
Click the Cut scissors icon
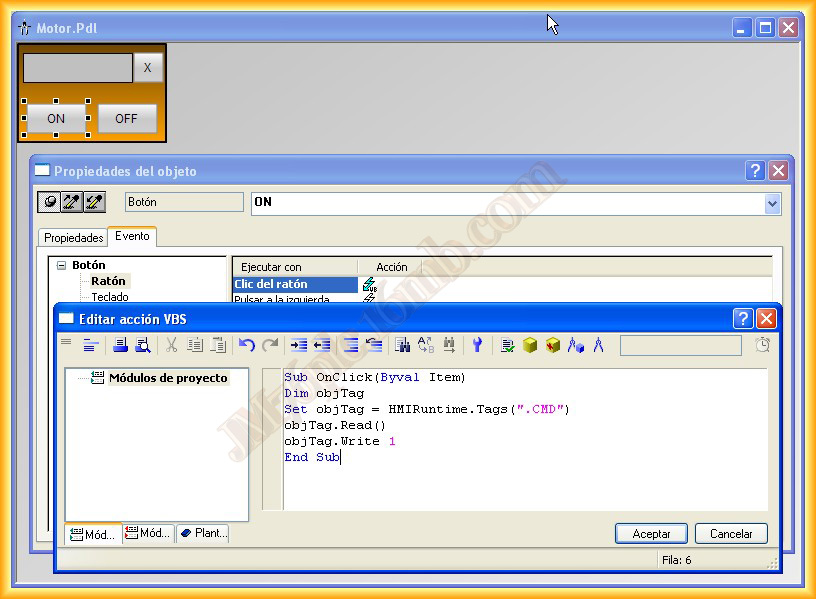(171, 345)
